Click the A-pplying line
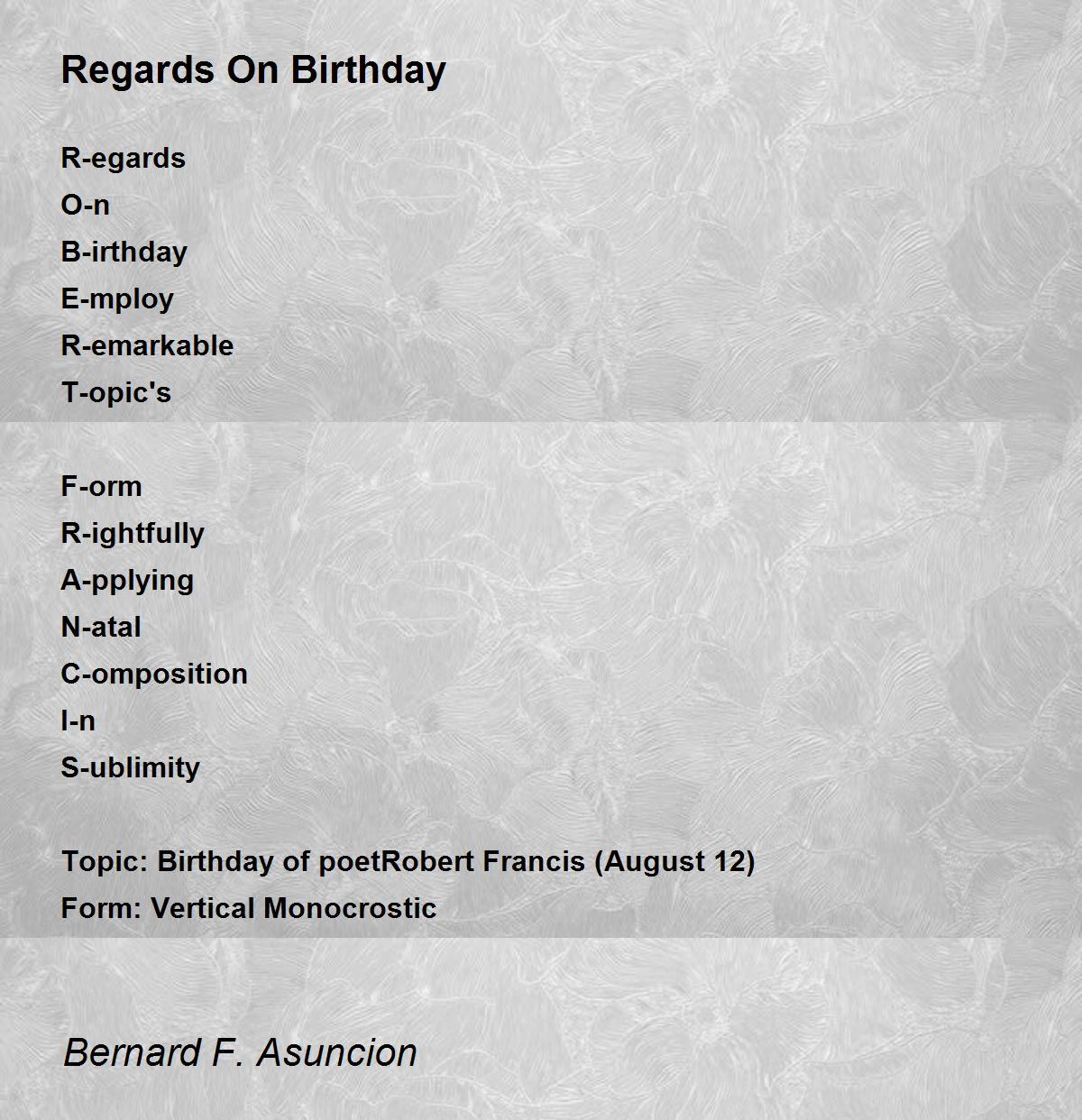1082x1120 pixels. click(x=127, y=581)
